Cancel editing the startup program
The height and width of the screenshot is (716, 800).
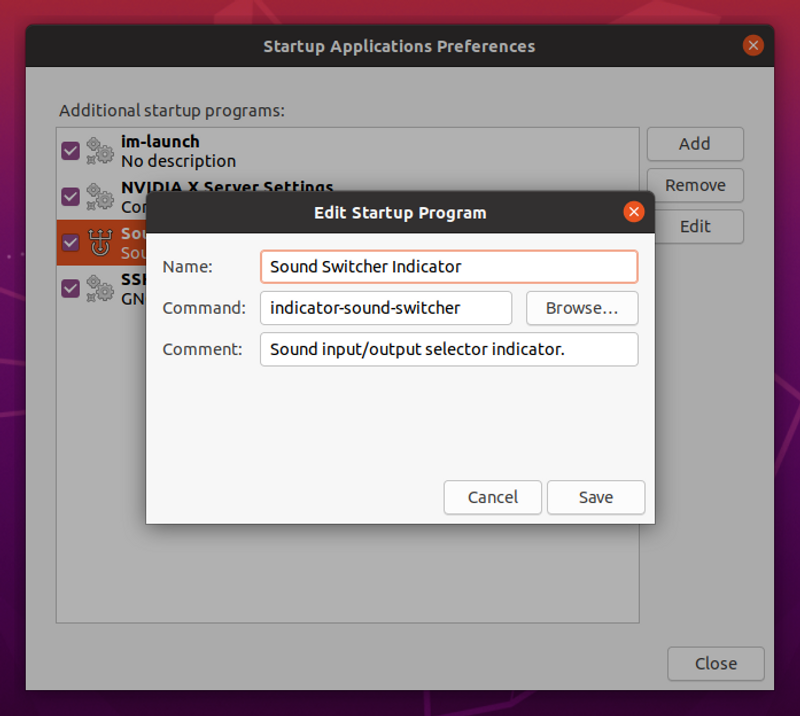coord(492,497)
